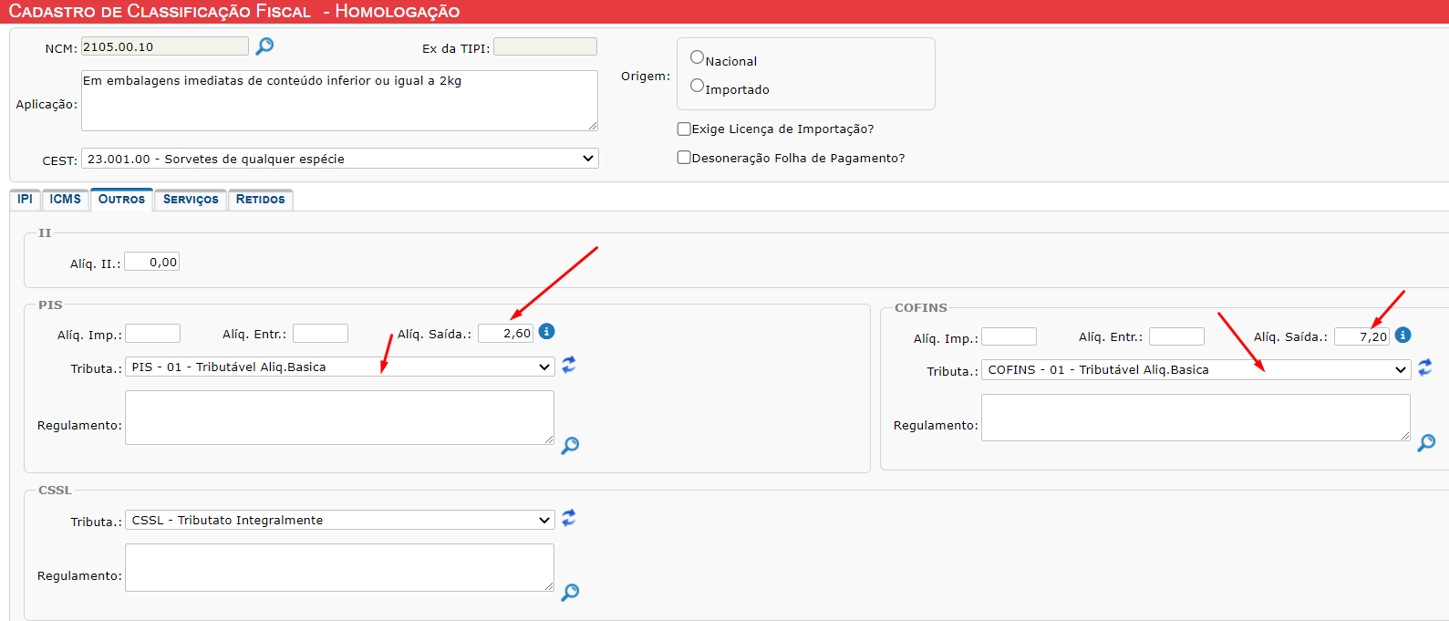Click the PIS Alíq. Saída field
This screenshot has height=621, width=1449.
coord(506,333)
